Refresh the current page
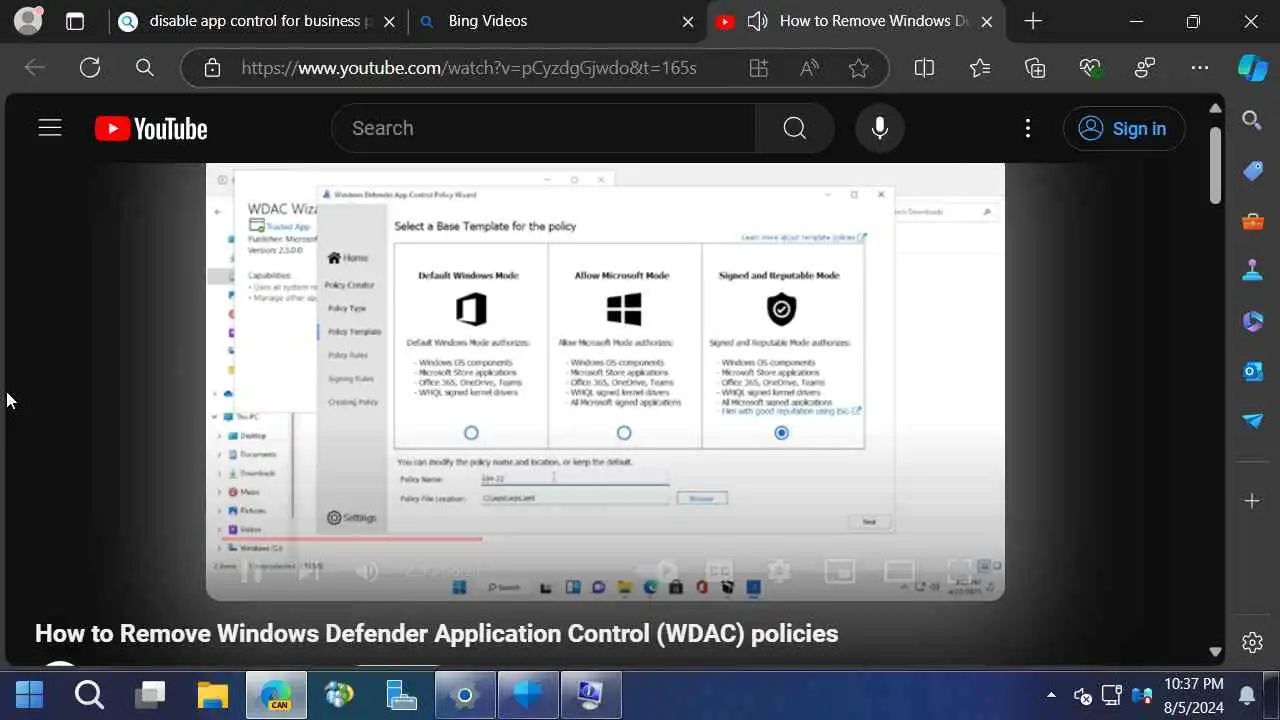Viewport: 1280px width, 720px height. 90,67
